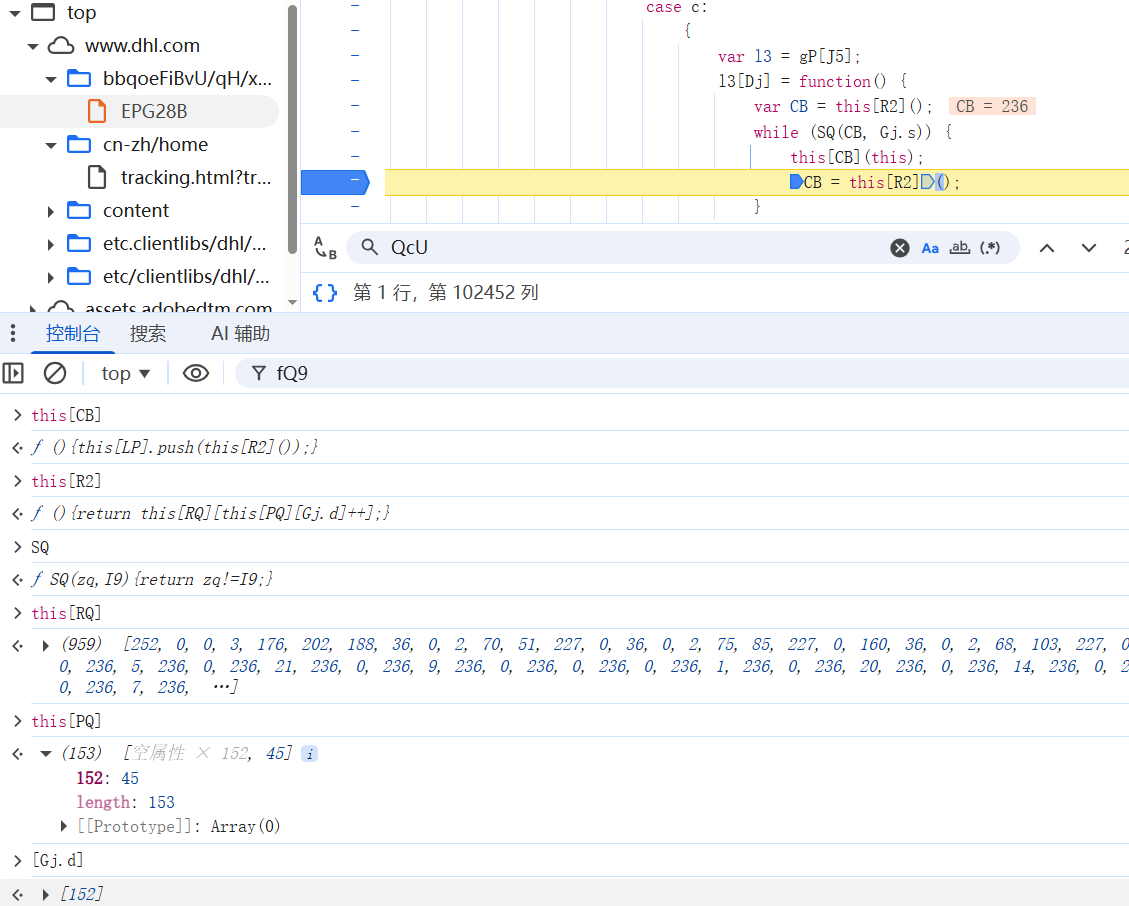The image size is (1129, 906).
Task: Switch to the 控制台 tab
Action: pyautogui.click(x=73, y=333)
